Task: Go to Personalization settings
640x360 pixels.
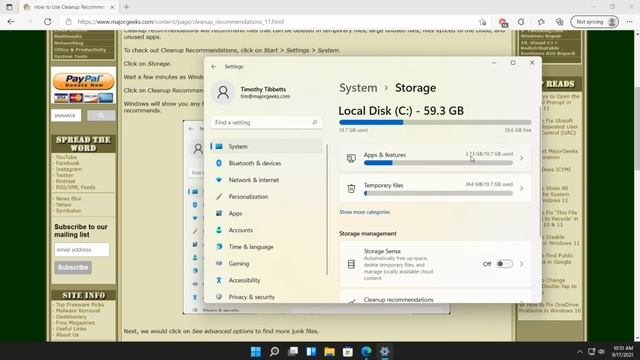Action: pyautogui.click(x=266, y=197)
